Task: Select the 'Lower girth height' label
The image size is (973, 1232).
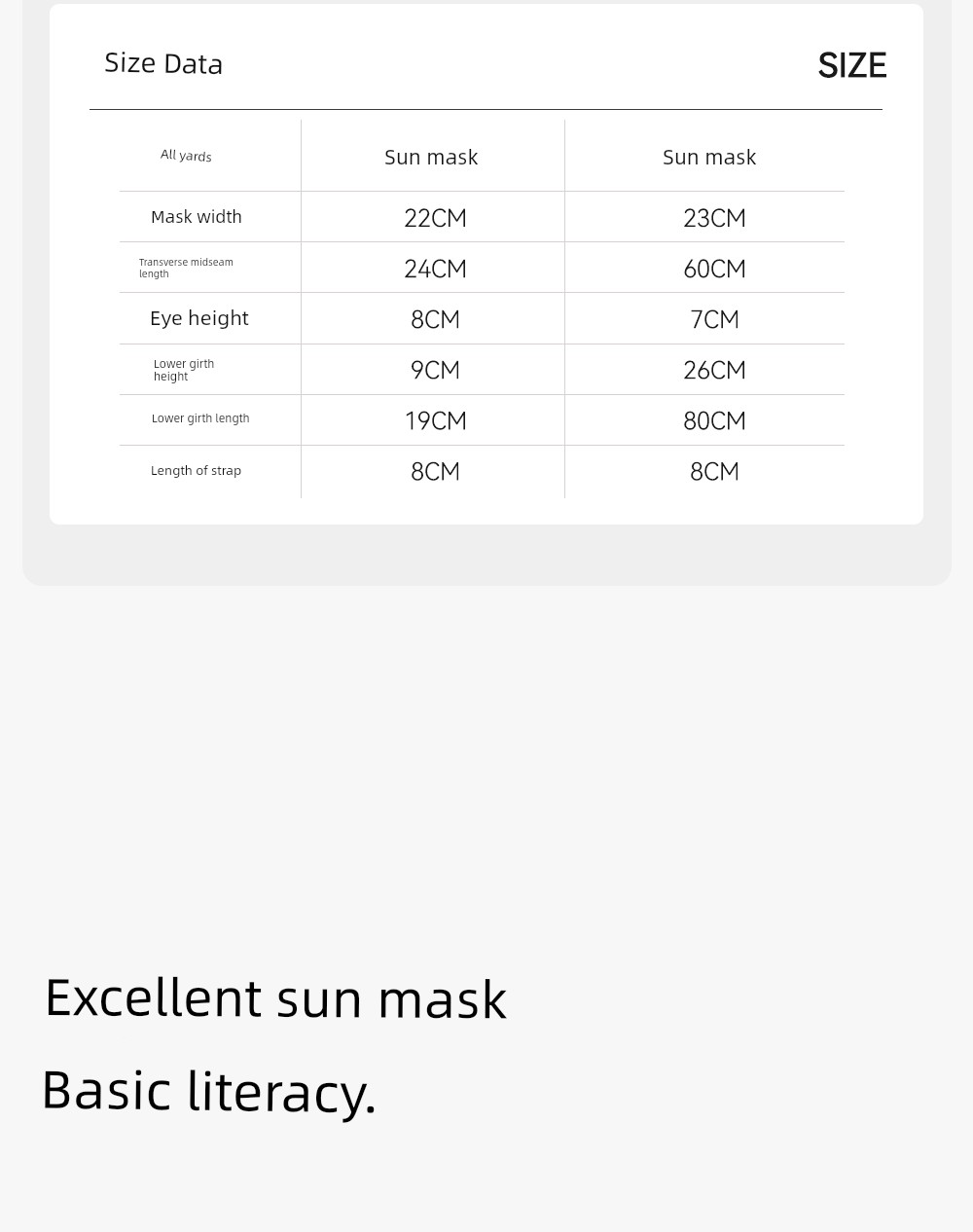Action: (x=184, y=370)
